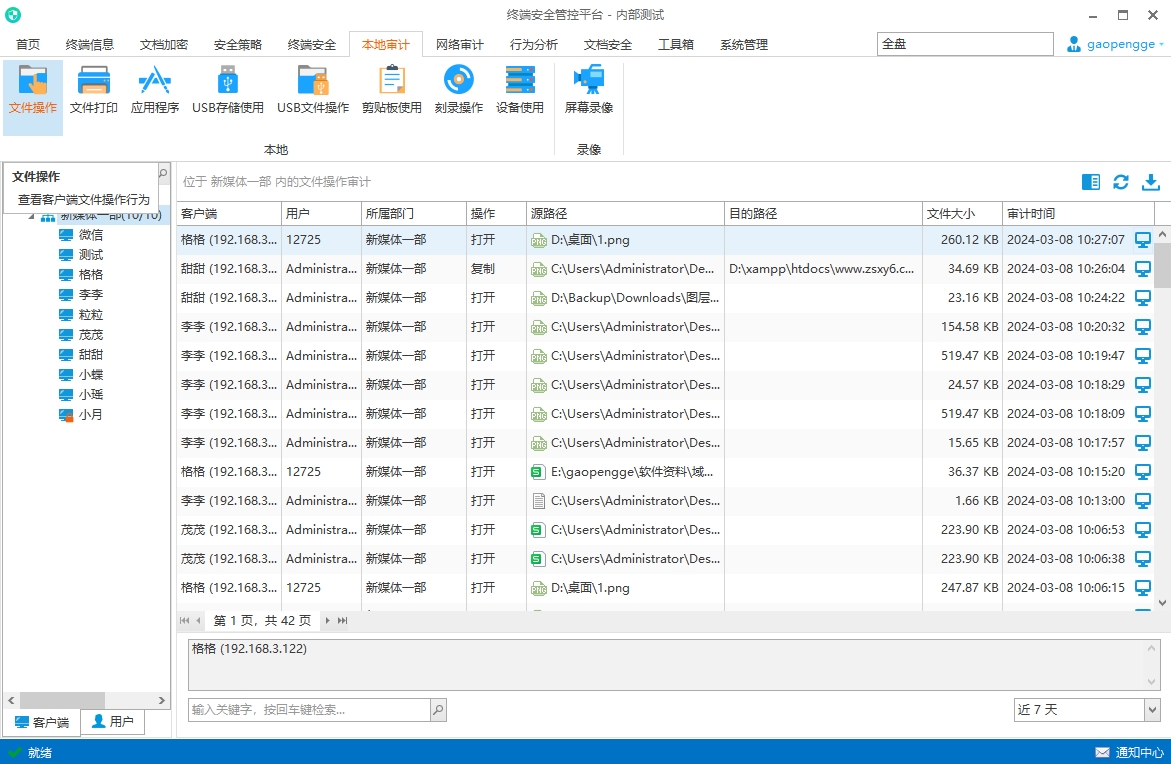This screenshot has height=764, width=1171.
Task: Open the USB文件操作 audit icon
Action: pyautogui.click(x=313, y=90)
